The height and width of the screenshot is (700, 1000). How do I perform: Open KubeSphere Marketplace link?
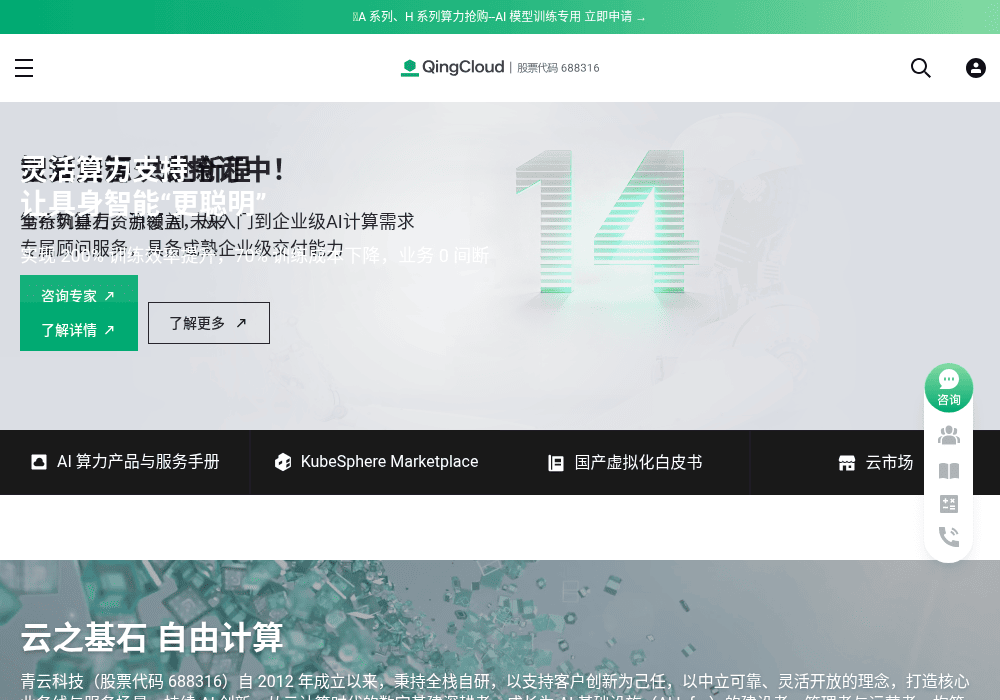tap(376, 462)
